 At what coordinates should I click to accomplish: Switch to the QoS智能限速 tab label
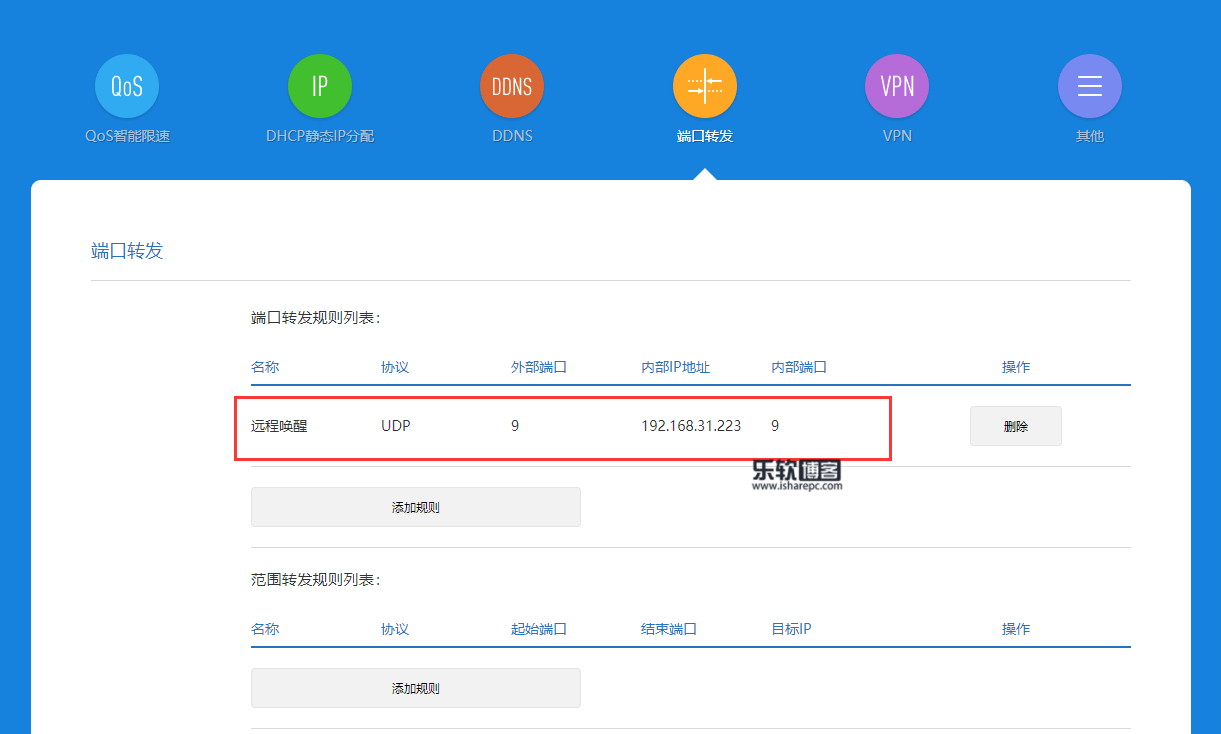127,136
